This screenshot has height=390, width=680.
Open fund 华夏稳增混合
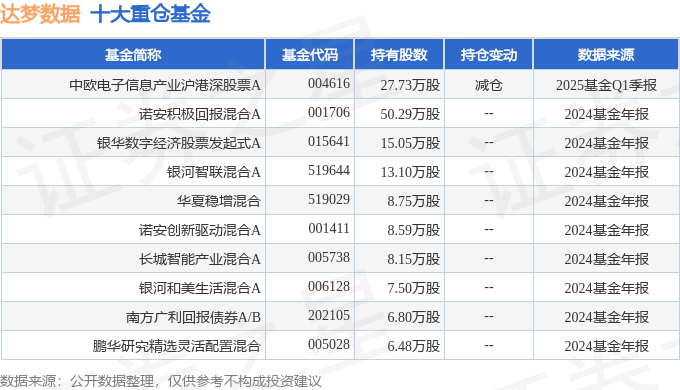pos(219,201)
